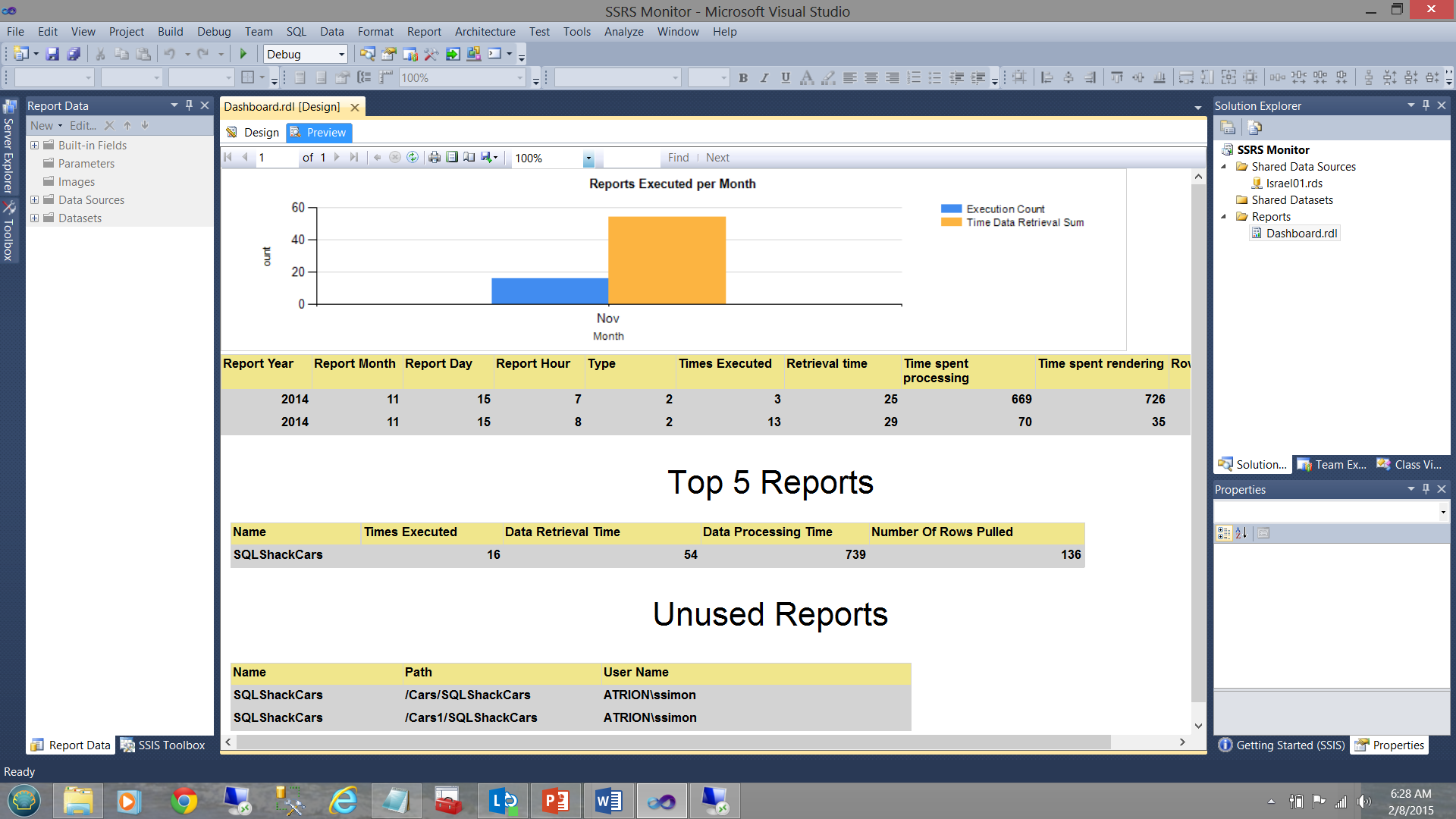
Task: Open the Debug configuration dropdown
Action: [341, 54]
